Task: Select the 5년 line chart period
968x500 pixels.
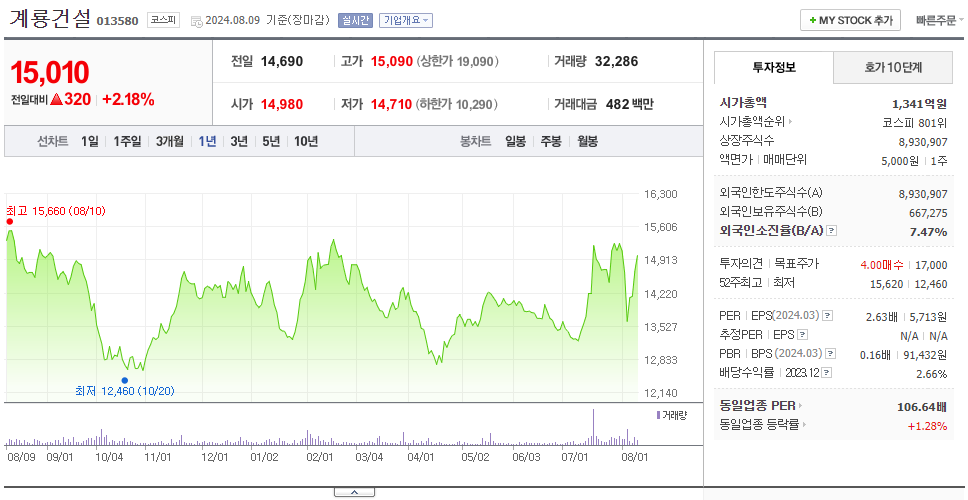Action: pos(271,141)
